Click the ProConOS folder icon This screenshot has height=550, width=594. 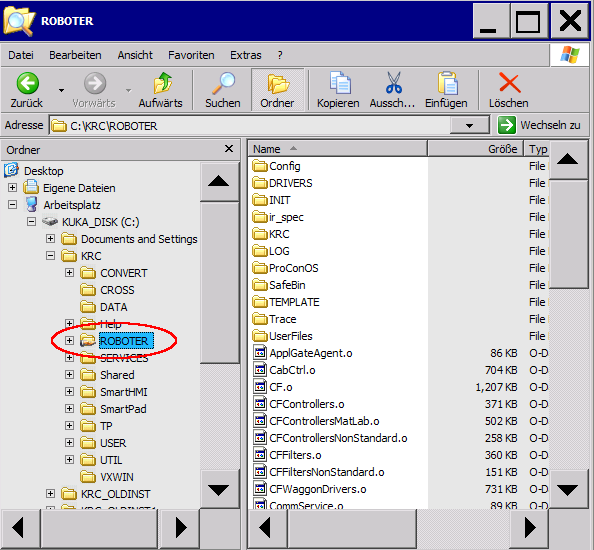(x=260, y=268)
